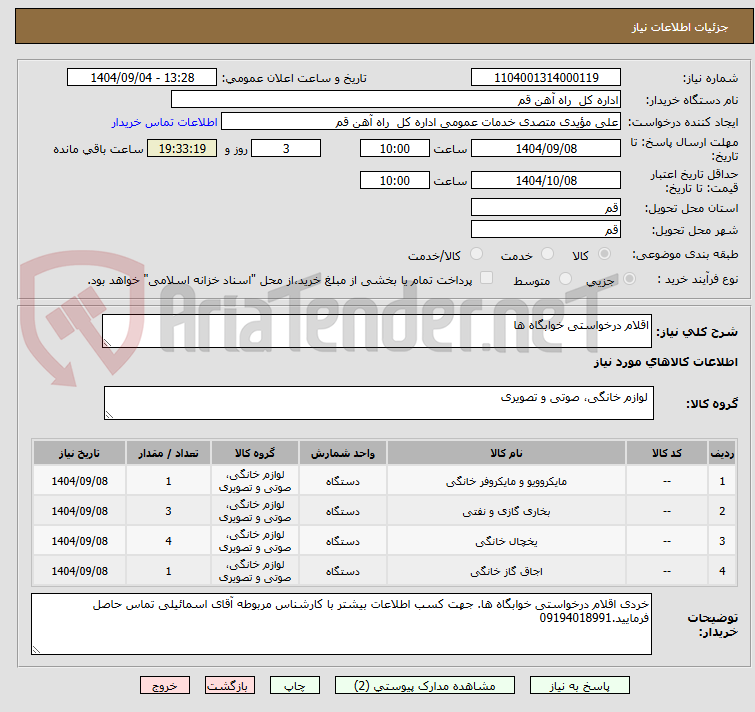Click the یخچال خانگی item name

[506, 541]
